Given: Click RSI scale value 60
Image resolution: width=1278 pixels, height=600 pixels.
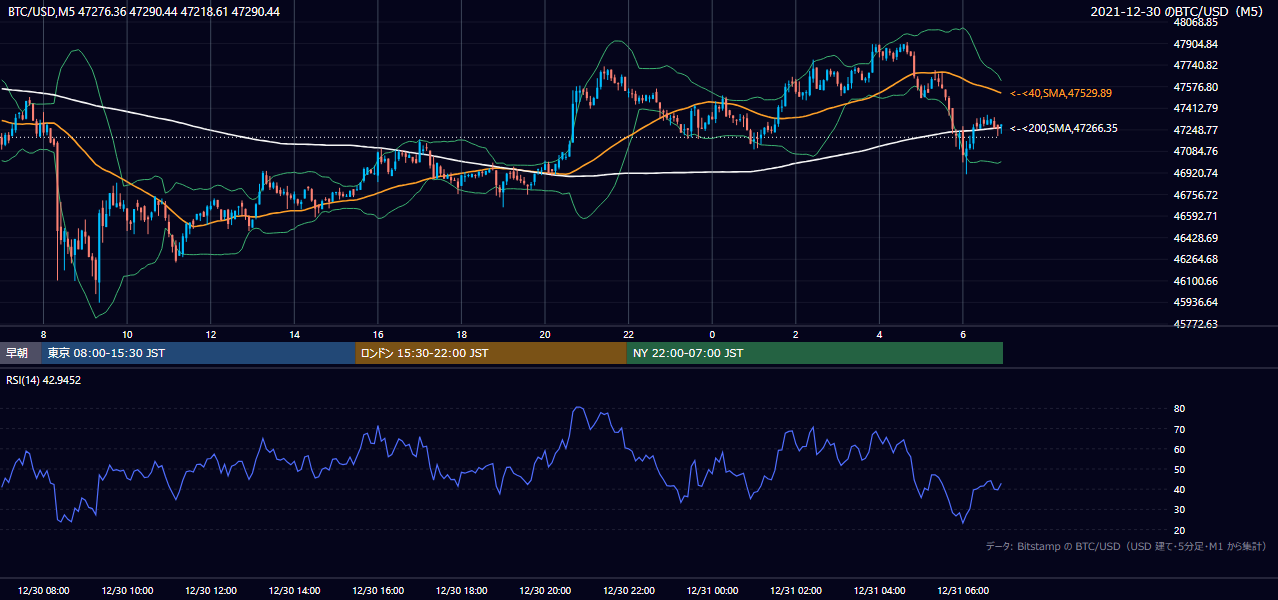Looking at the screenshot, I should coord(1180,449).
